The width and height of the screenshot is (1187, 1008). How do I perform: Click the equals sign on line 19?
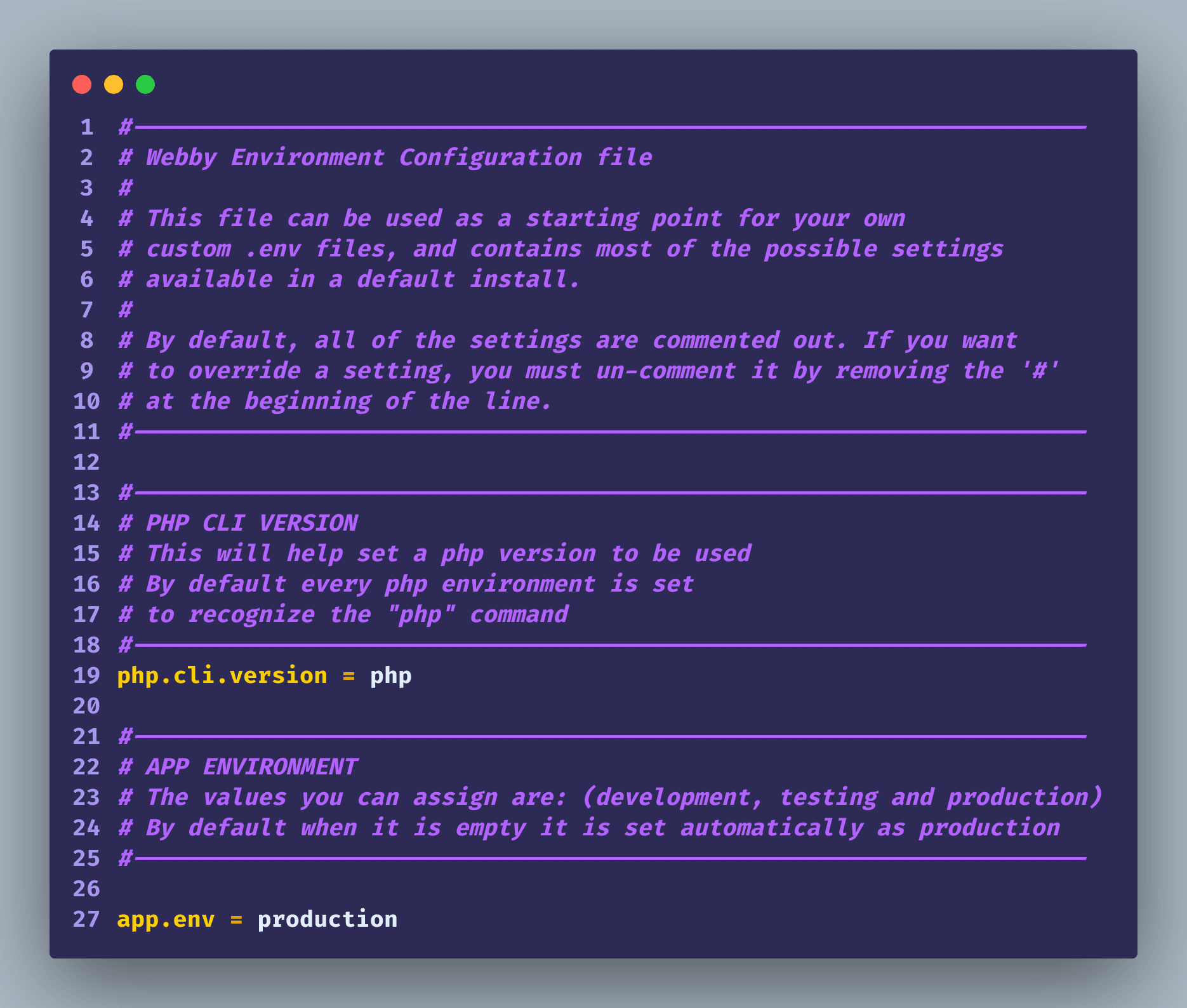pyautogui.click(x=348, y=676)
